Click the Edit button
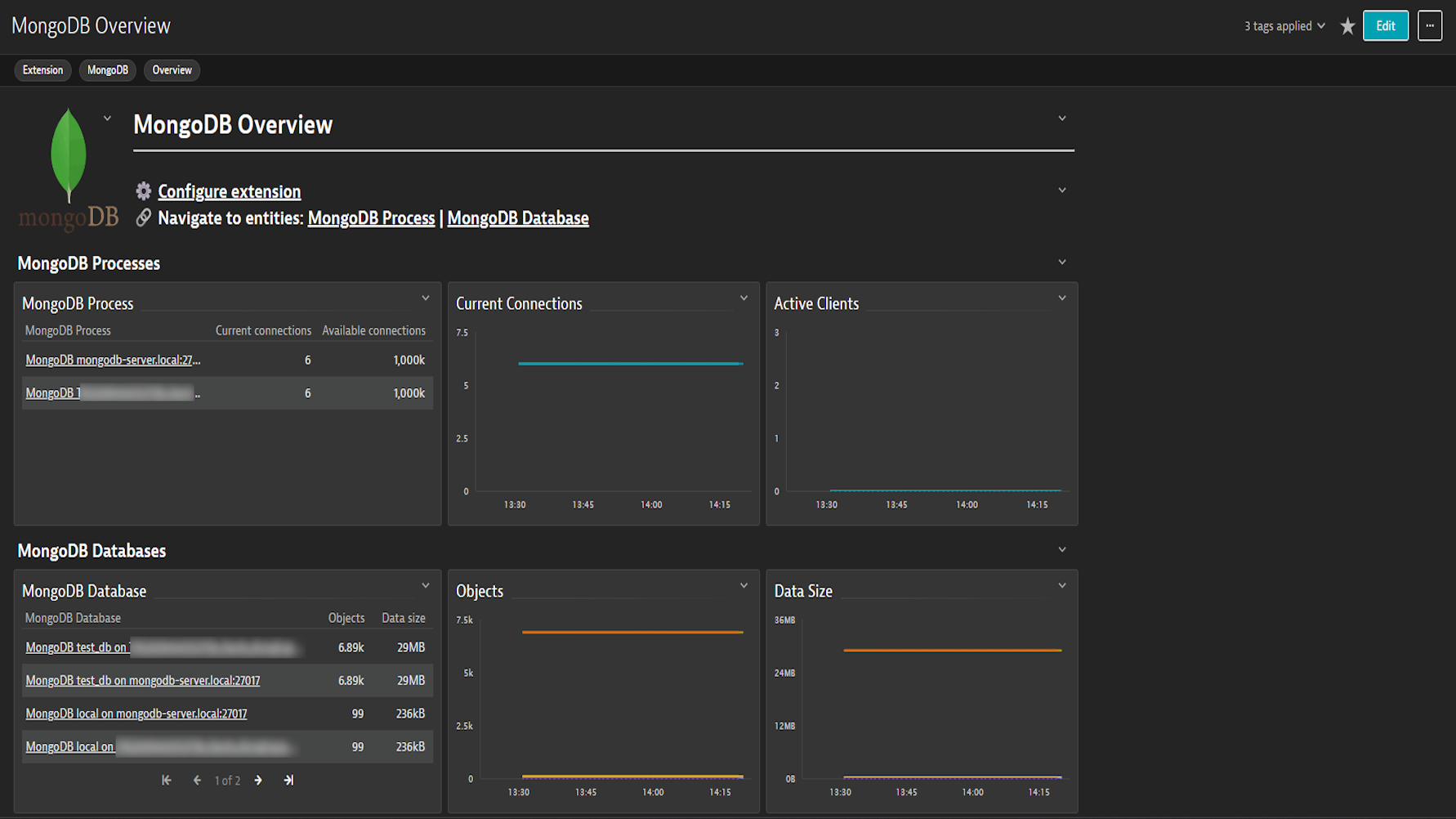Image resolution: width=1456 pixels, height=819 pixels. (x=1386, y=26)
